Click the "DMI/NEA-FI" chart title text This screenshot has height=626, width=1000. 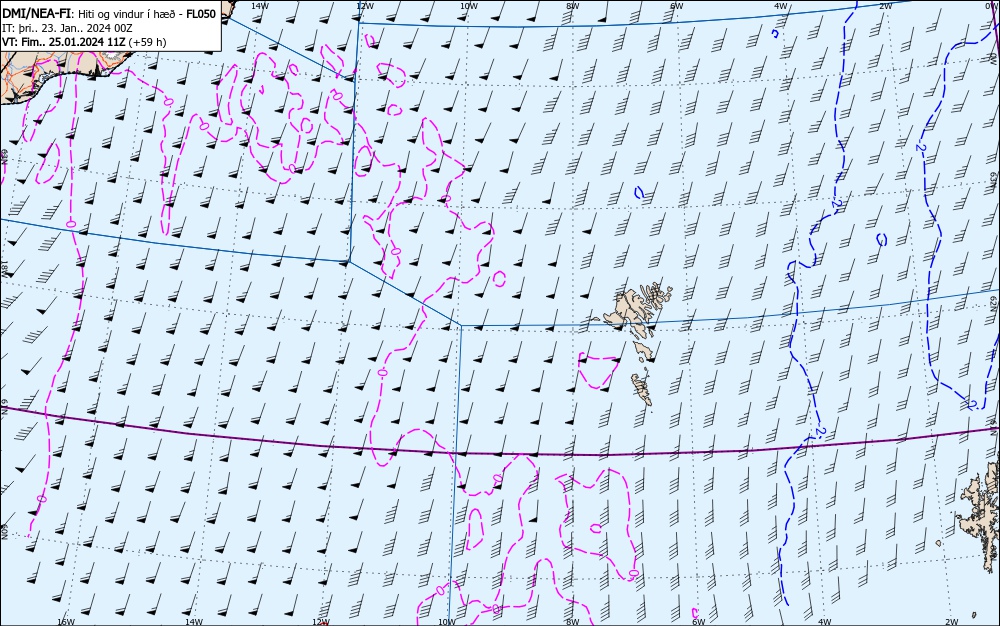(36, 14)
